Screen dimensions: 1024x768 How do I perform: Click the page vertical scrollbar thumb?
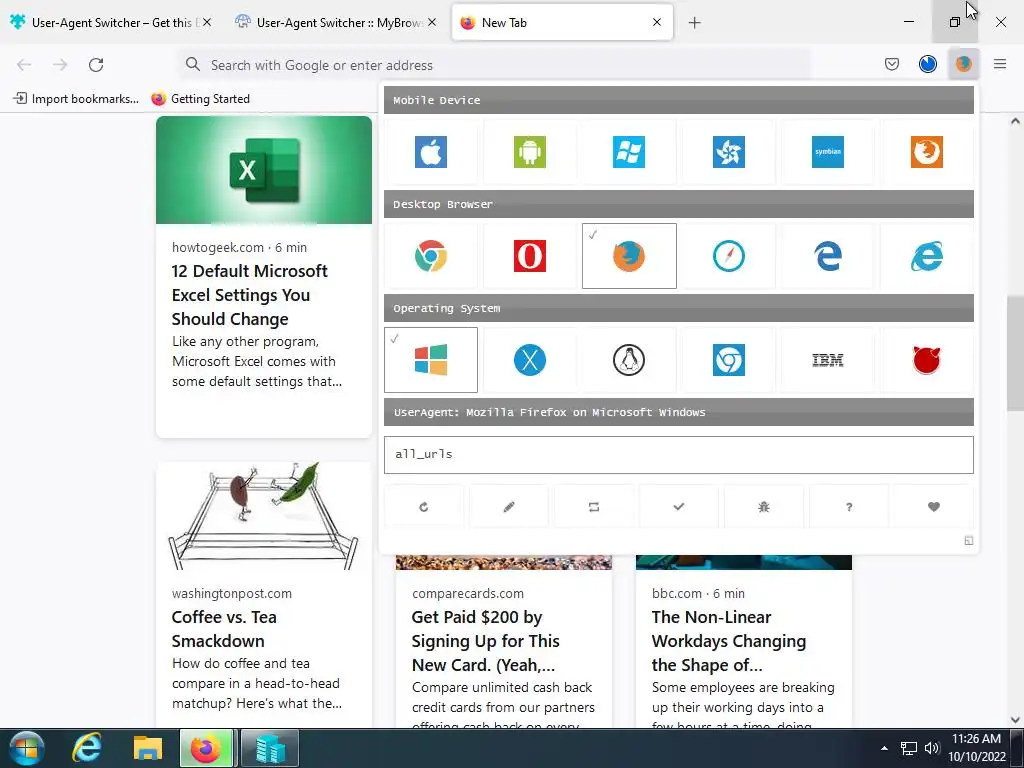(1015, 353)
